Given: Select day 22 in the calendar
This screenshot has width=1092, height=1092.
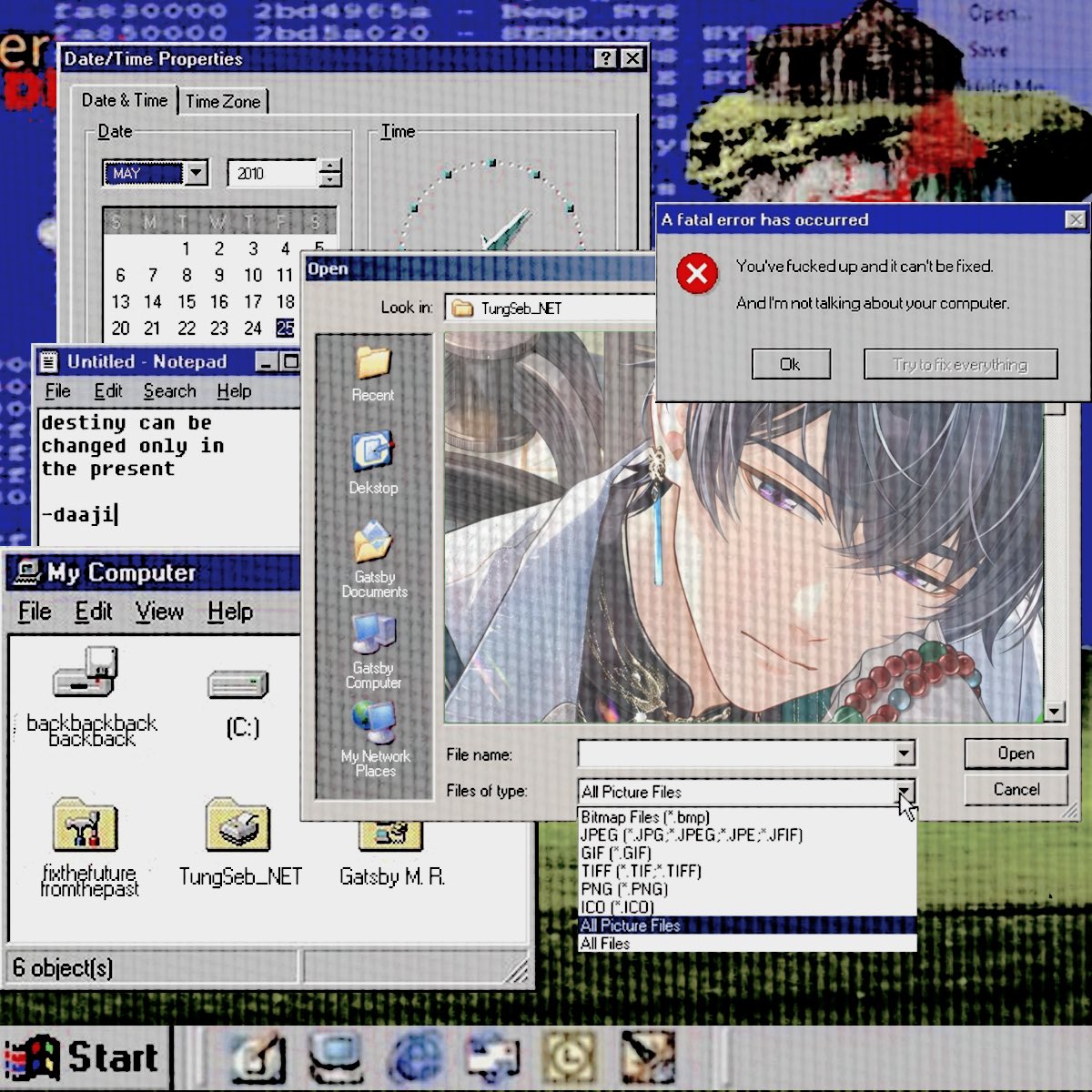Looking at the screenshot, I should [187, 329].
